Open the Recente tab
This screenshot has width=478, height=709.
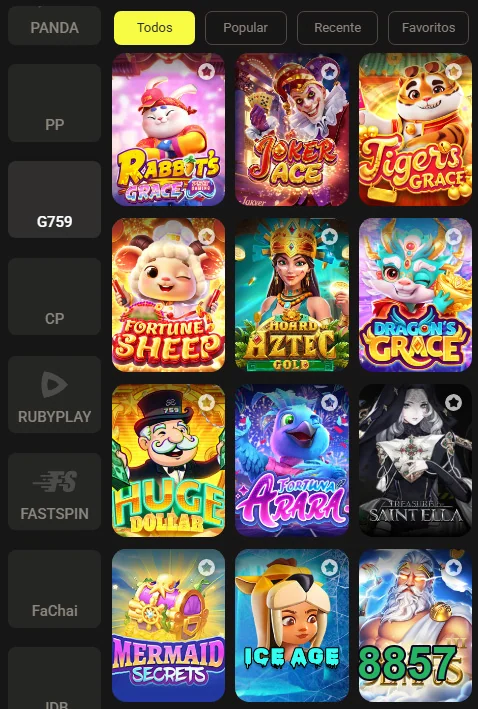(x=337, y=28)
